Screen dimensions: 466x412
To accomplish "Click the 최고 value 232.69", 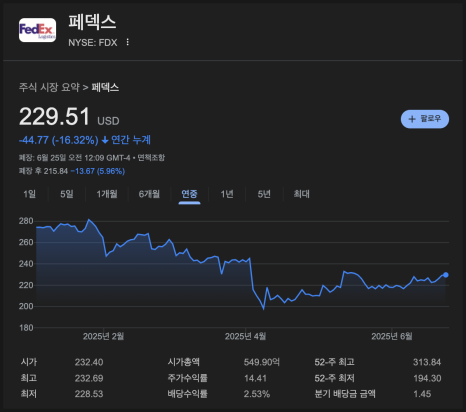I will point(89,378).
